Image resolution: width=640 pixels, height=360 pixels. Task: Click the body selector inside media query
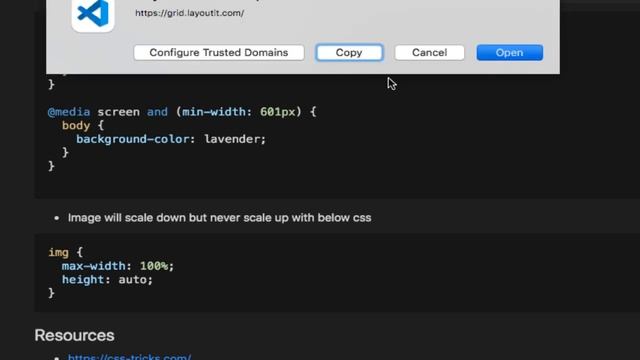[x=83, y=125]
